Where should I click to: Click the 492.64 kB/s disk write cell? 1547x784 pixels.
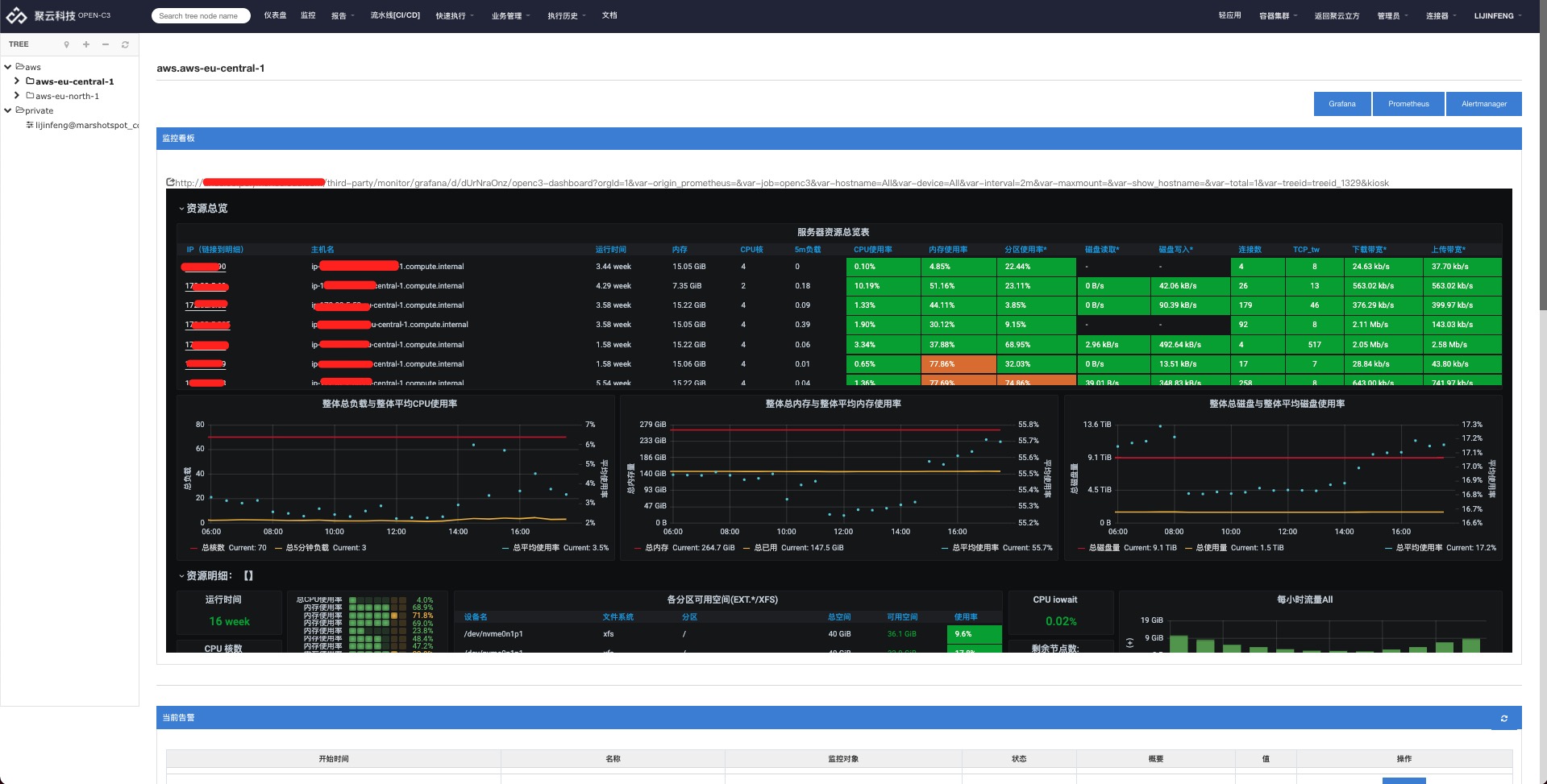point(1191,345)
